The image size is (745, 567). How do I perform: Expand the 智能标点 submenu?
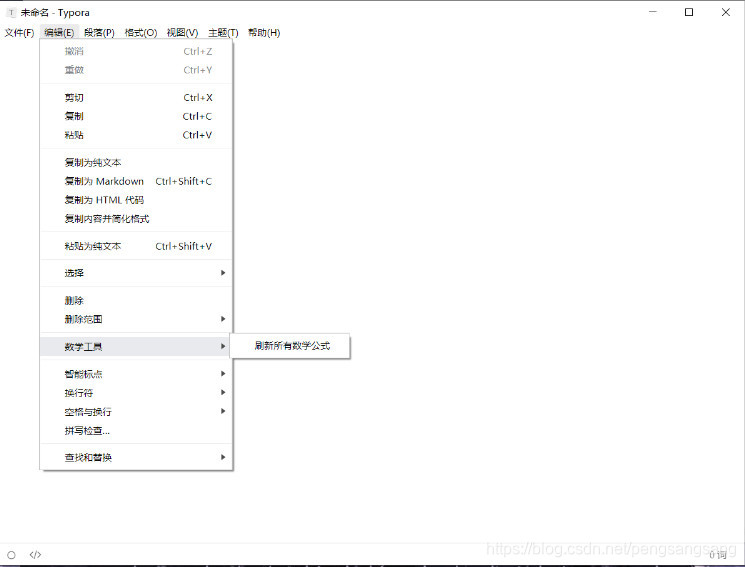coord(136,374)
